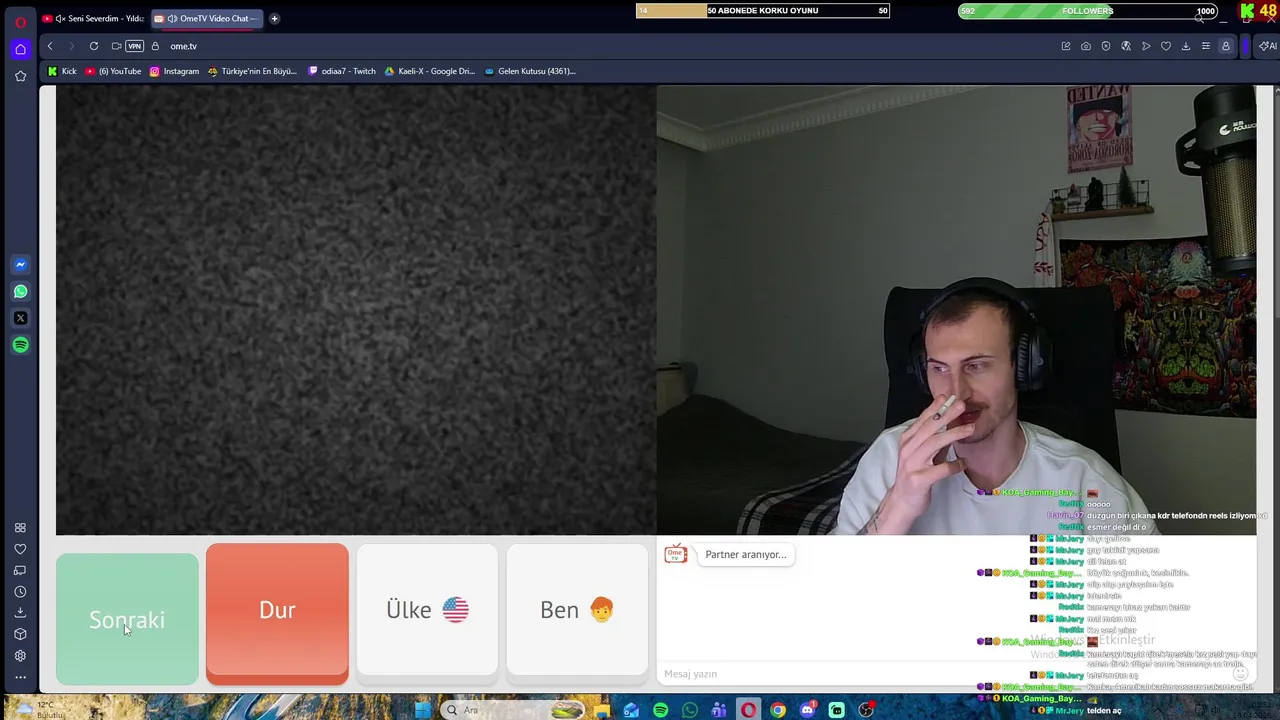Save page with toolbar heart icon
The image size is (1280, 720).
point(1166,46)
